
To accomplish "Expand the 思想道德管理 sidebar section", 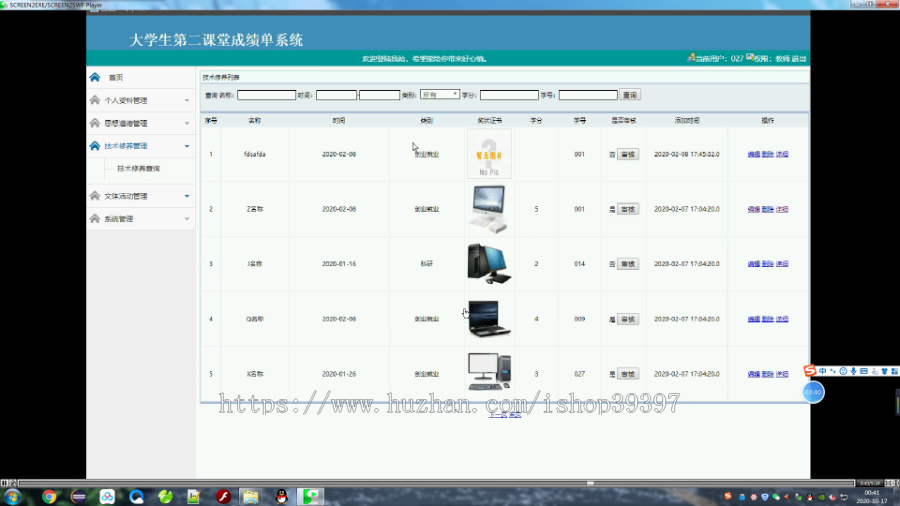I will coord(141,123).
